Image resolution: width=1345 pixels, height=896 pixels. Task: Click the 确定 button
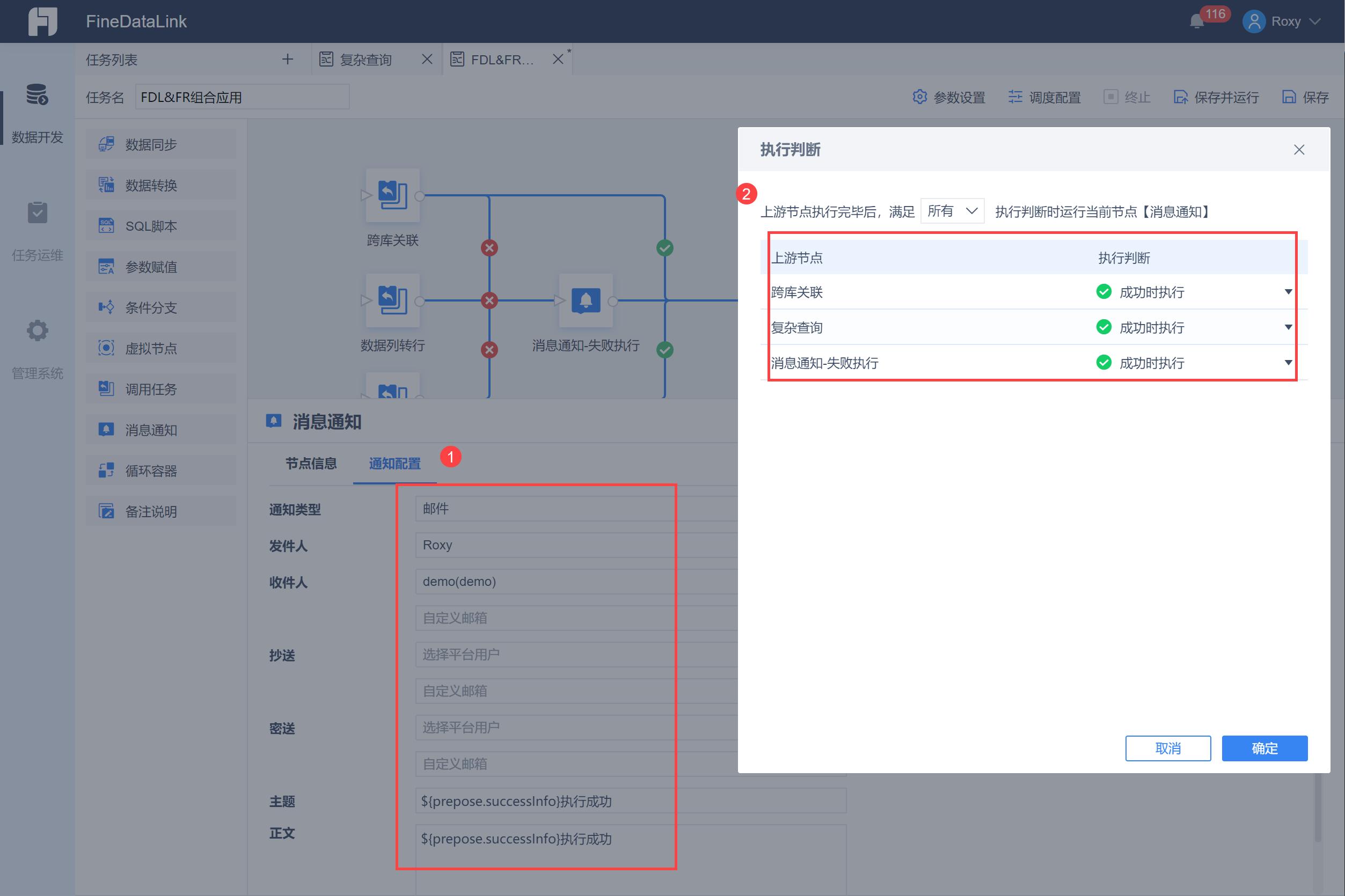(1264, 748)
